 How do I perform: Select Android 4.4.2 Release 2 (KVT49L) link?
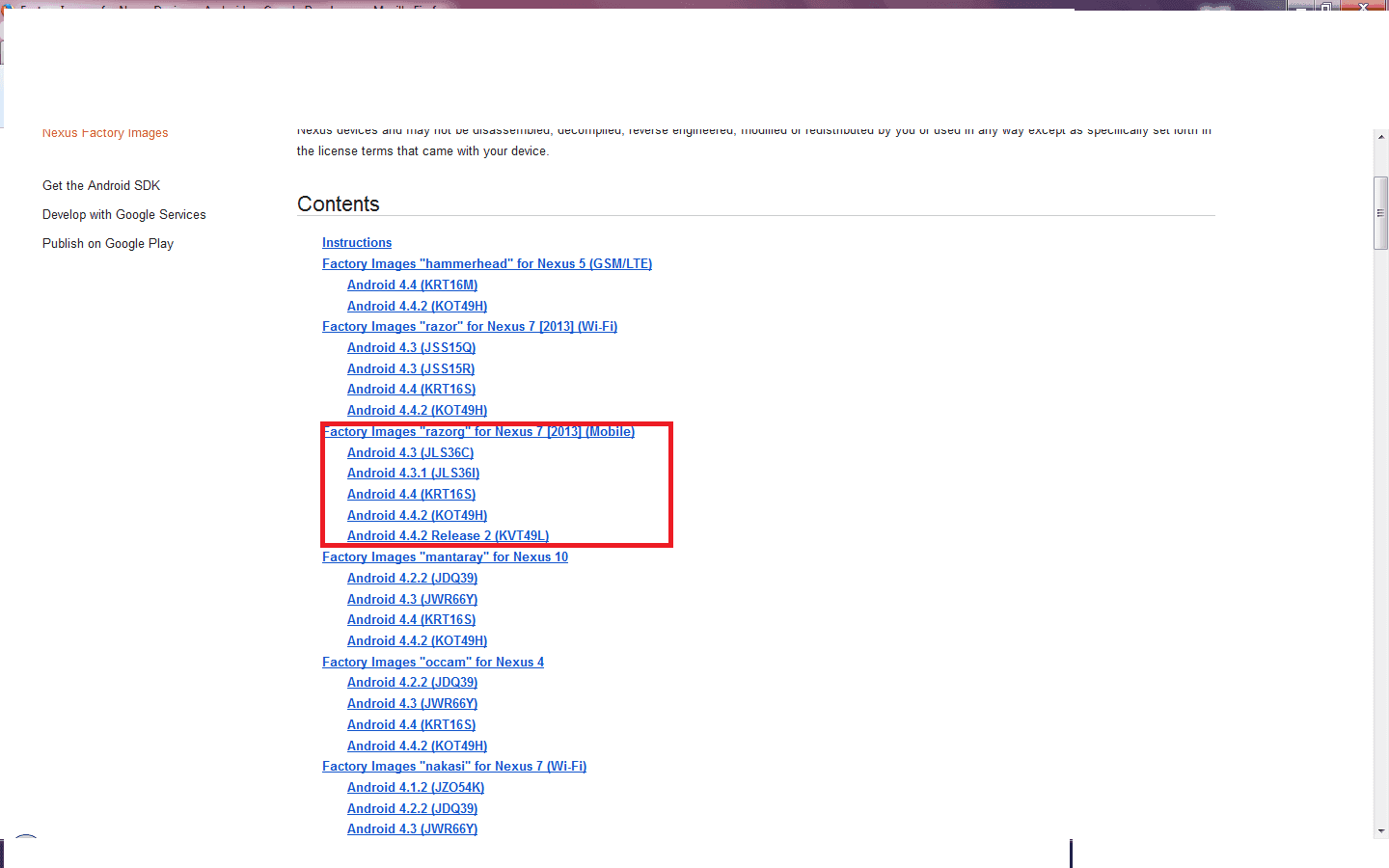(449, 535)
